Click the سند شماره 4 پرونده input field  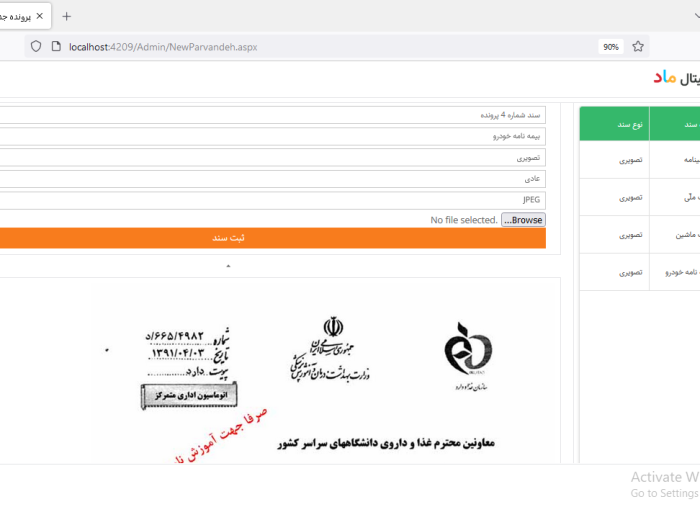[272, 116]
